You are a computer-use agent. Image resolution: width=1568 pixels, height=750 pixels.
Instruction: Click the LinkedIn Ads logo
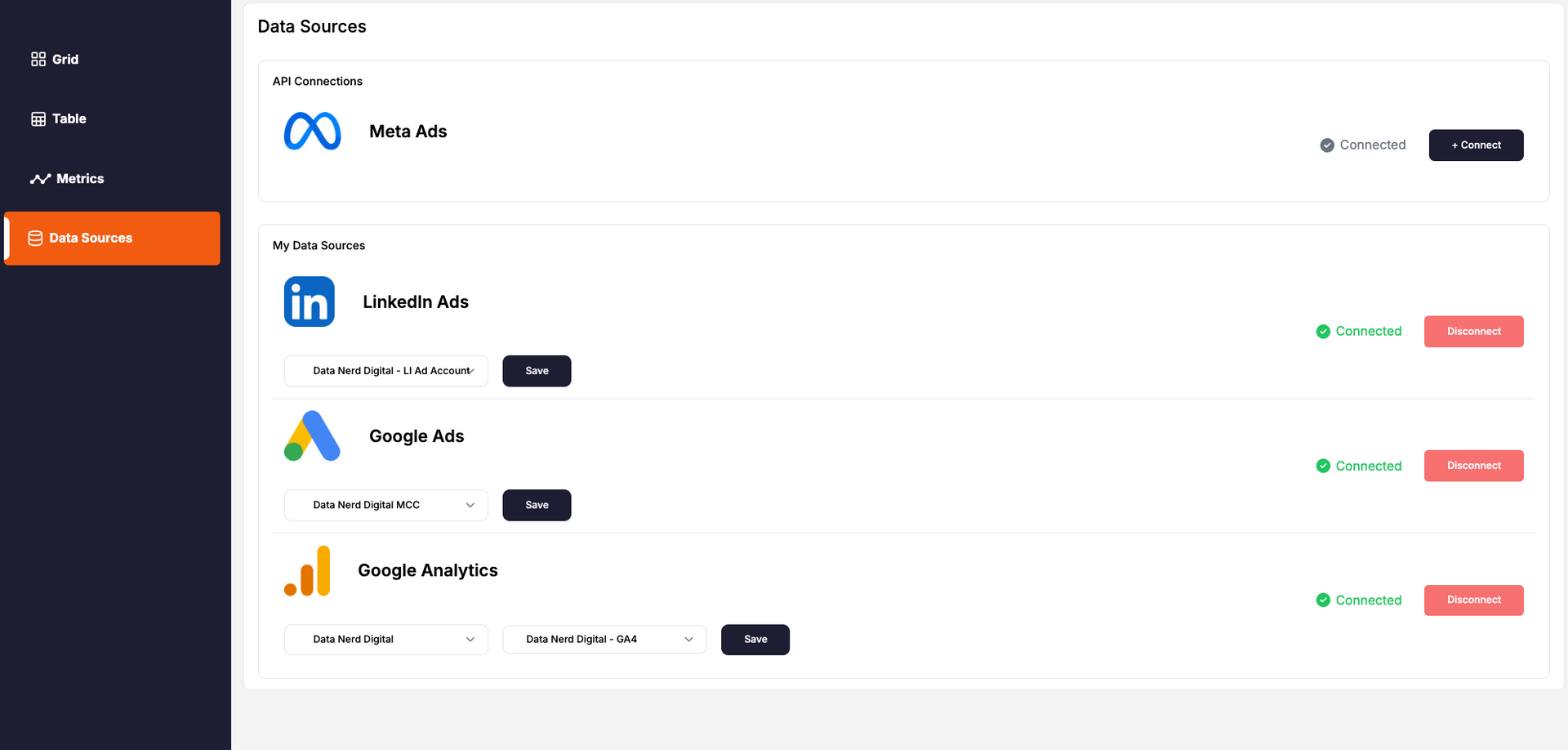pyautogui.click(x=310, y=301)
